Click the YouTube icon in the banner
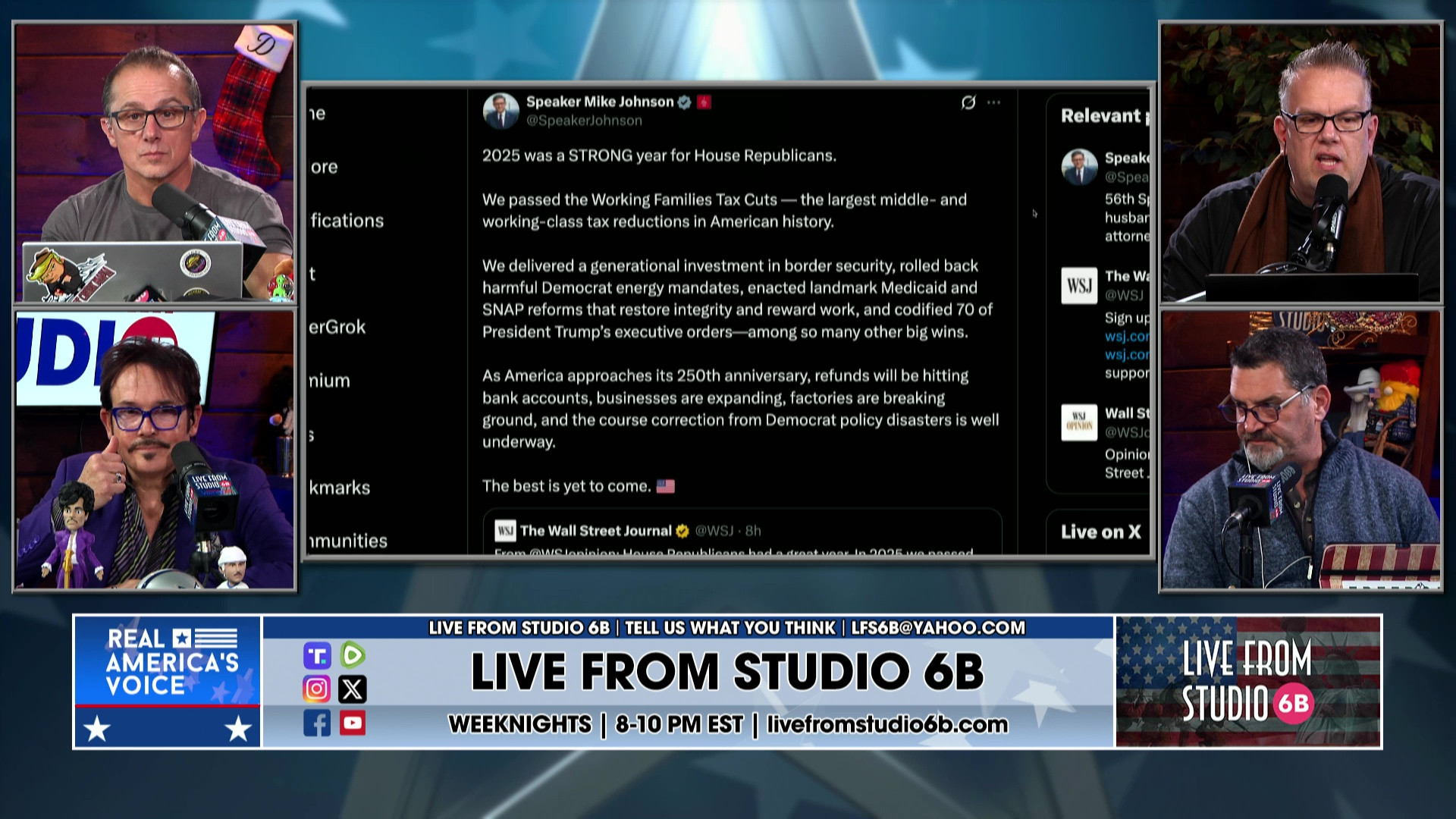This screenshot has width=1456, height=819. tap(353, 723)
